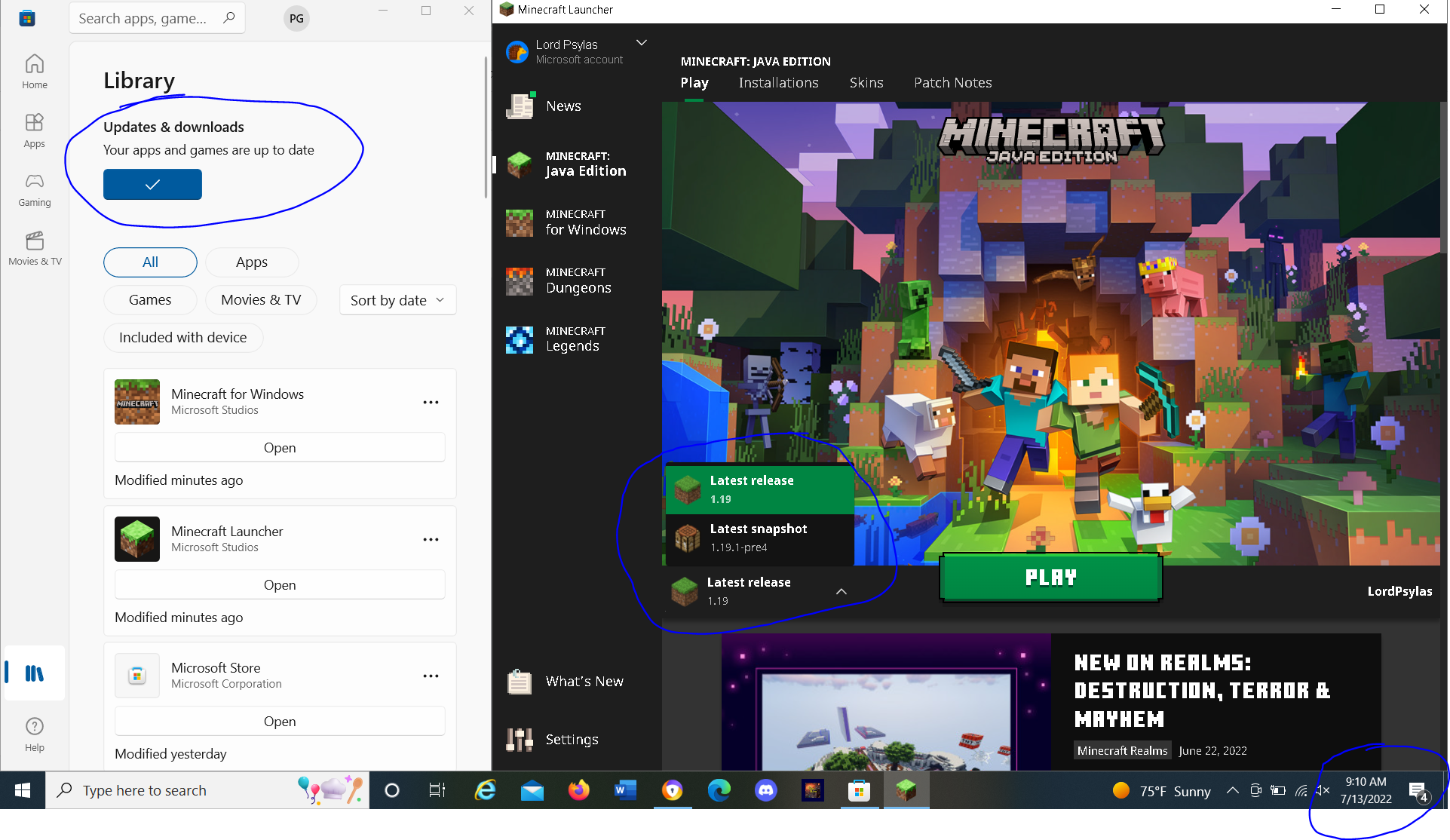Open the Patch Notes tab
The height and width of the screenshot is (840, 1450).
point(952,83)
